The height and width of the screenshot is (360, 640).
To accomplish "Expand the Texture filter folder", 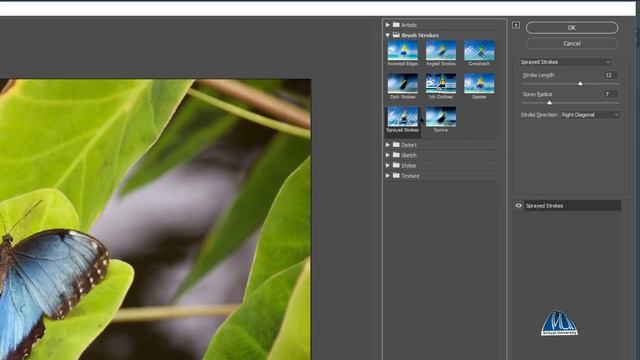I will (388, 176).
